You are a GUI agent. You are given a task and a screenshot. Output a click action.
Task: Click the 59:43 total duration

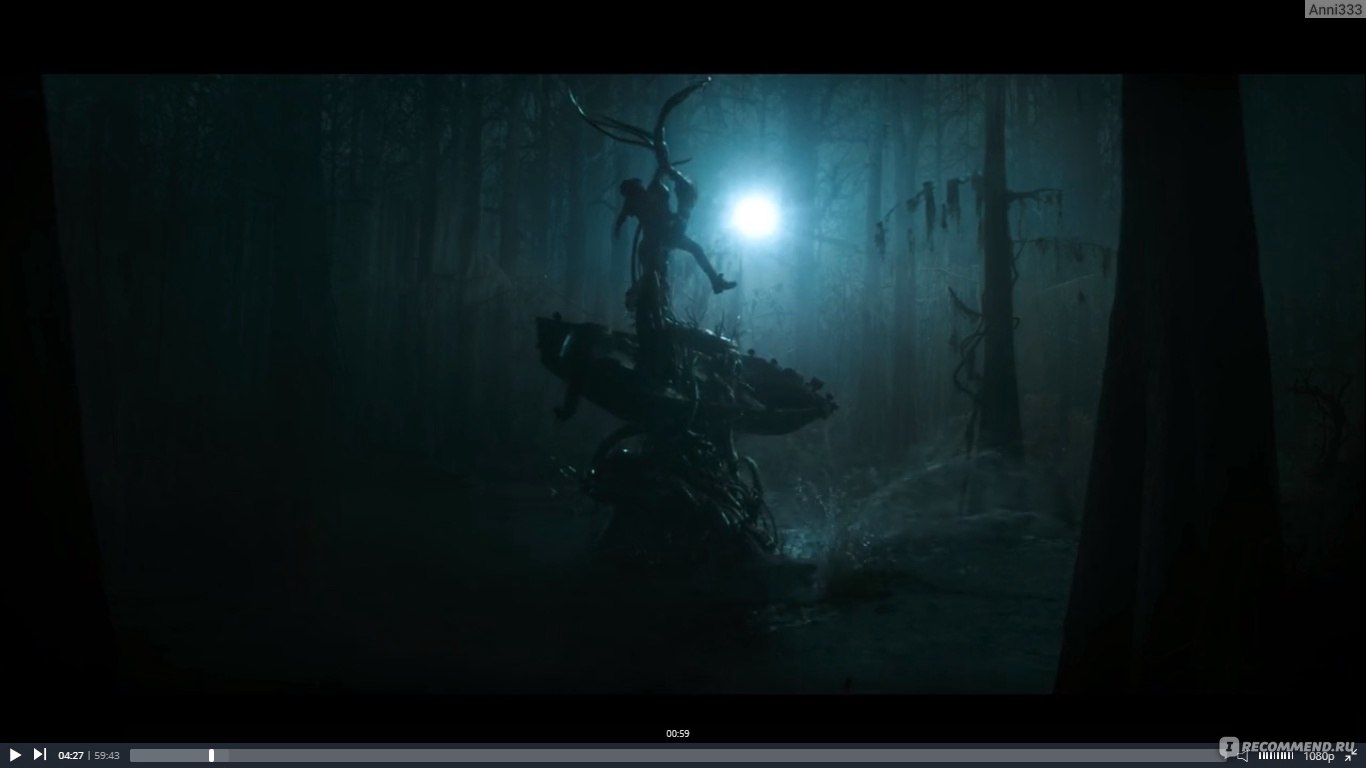(x=107, y=756)
